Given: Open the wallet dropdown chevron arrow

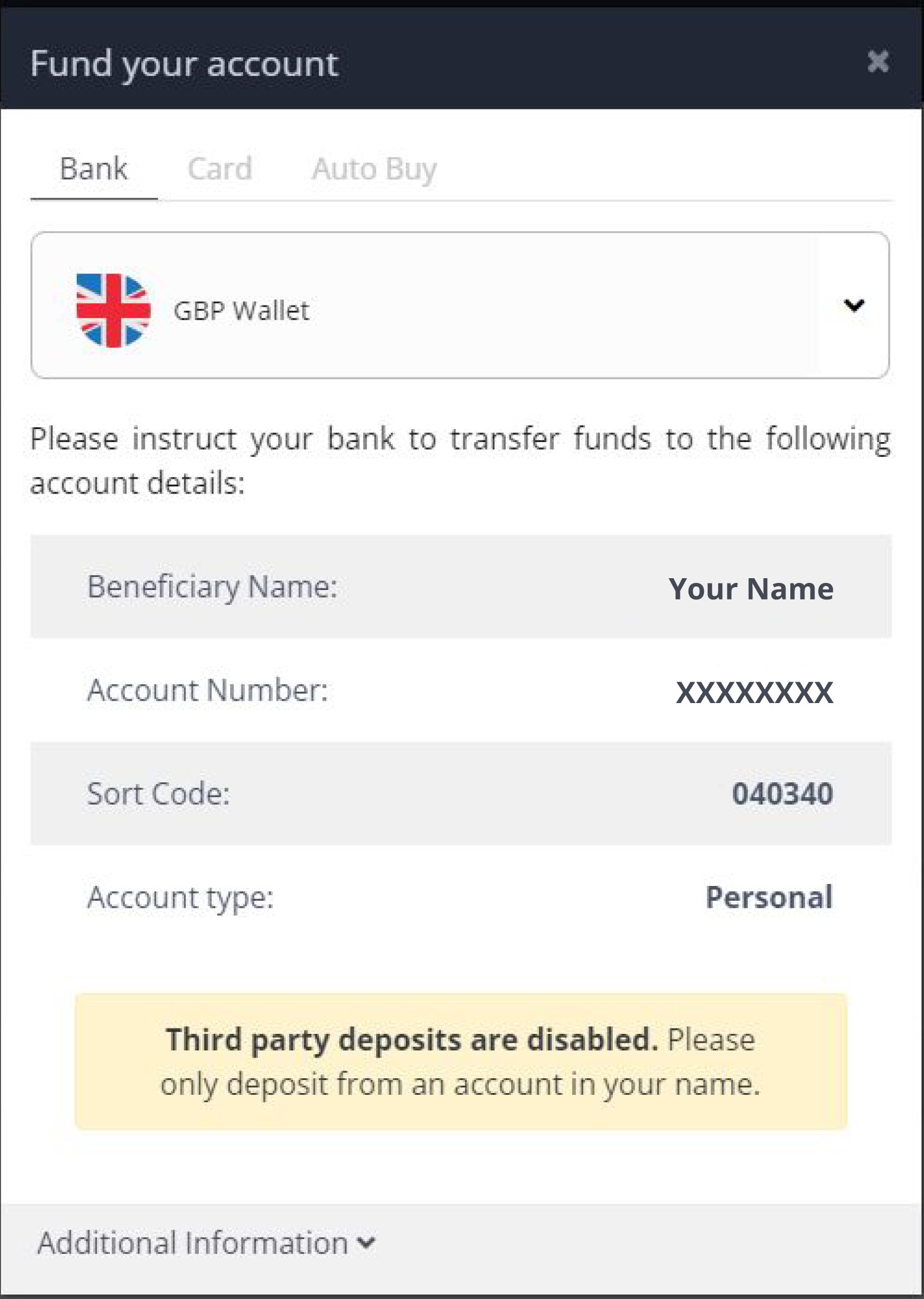Looking at the screenshot, I should tap(854, 305).
